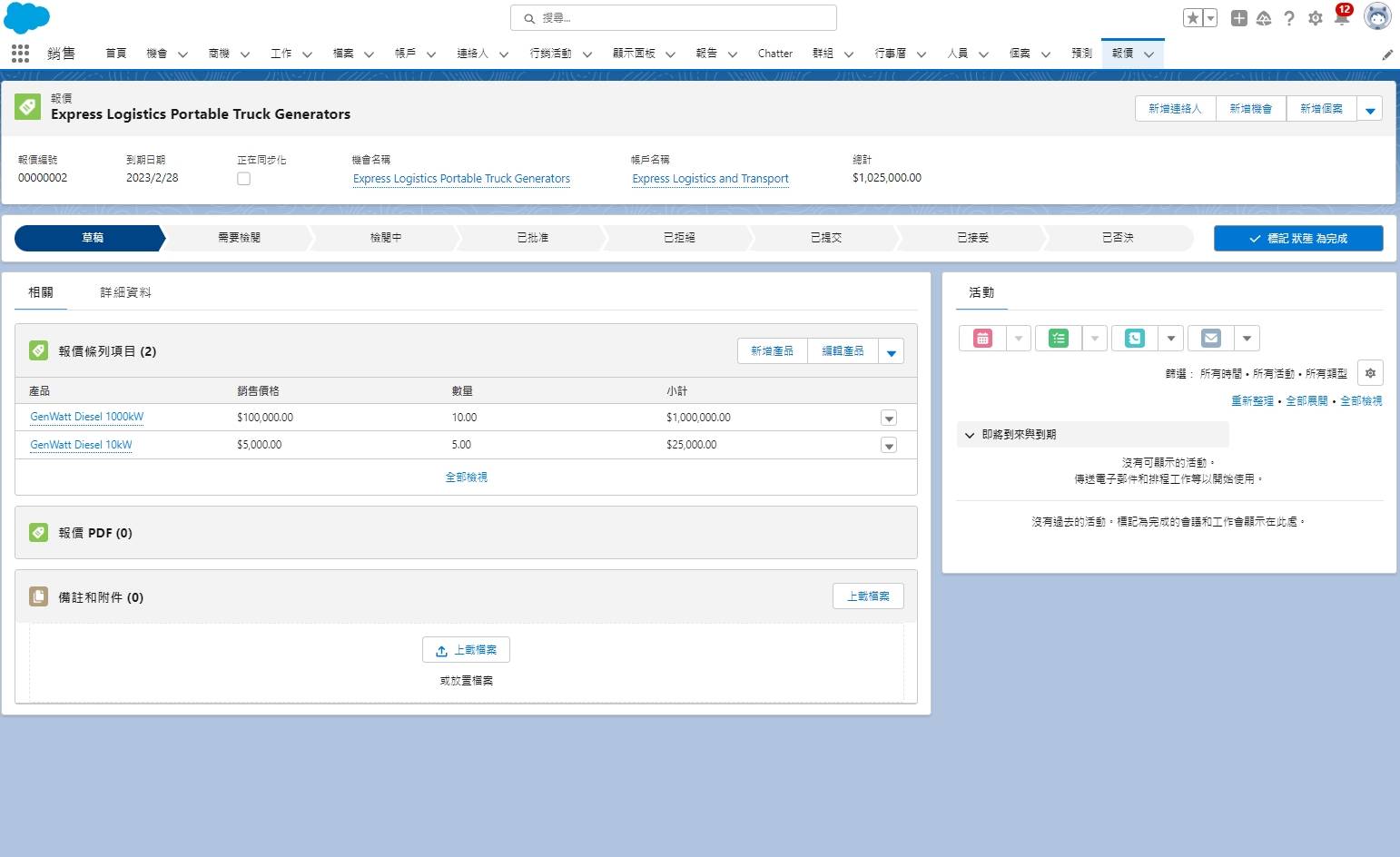Open the help question mark icon
Image resolution: width=1400 pixels, height=857 pixels.
coord(1289,18)
